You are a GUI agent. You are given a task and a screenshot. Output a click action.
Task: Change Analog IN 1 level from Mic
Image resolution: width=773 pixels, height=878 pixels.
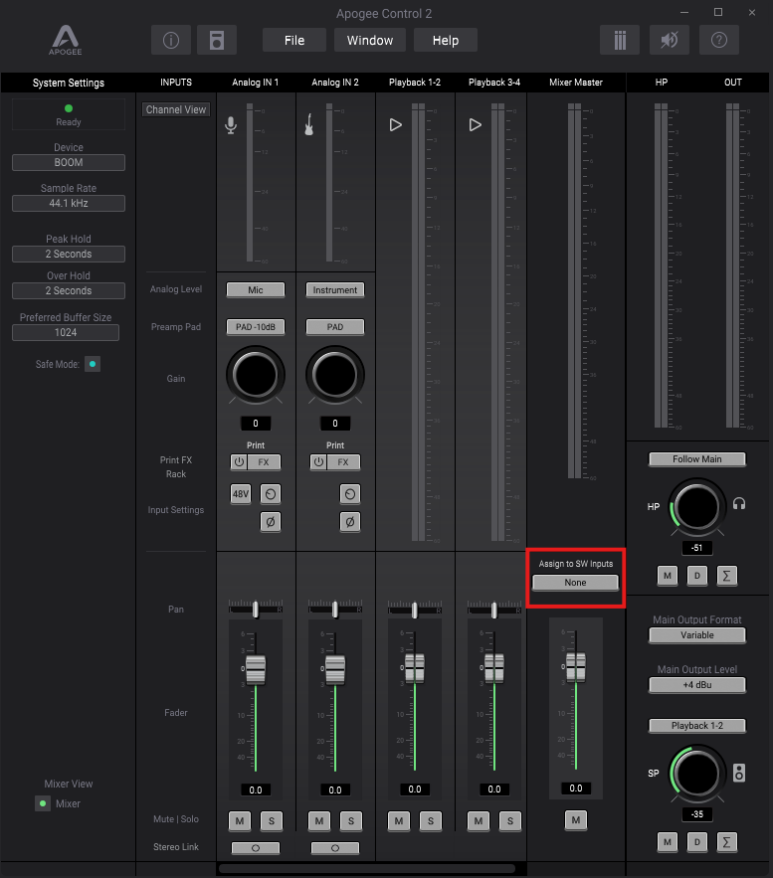pyautogui.click(x=255, y=290)
